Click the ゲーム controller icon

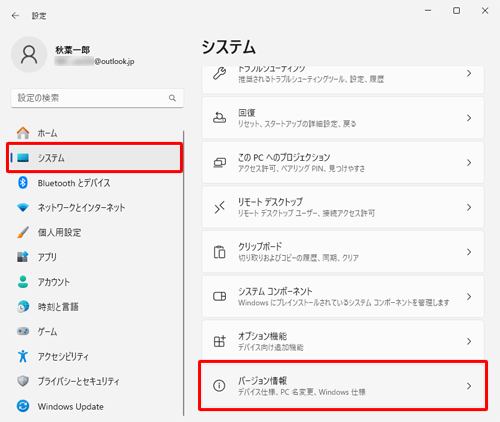click(23, 331)
